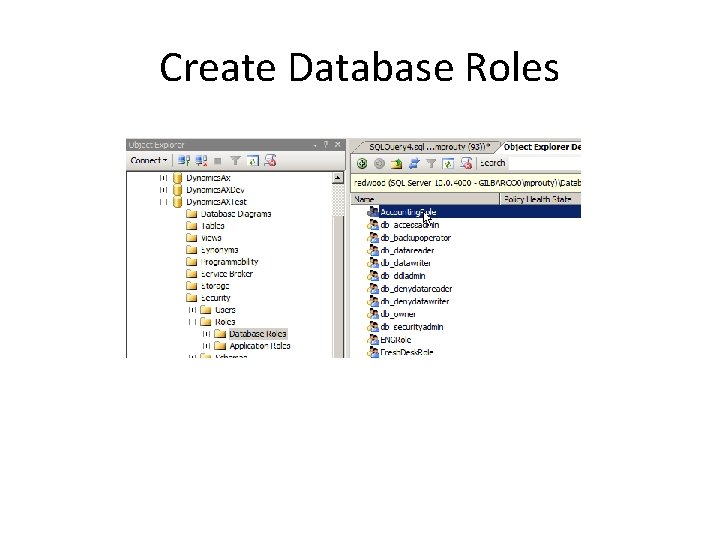Viewport: 720px width, 540px height.
Task: Select the Views folder in the tree
Action: pyautogui.click(x=211, y=238)
